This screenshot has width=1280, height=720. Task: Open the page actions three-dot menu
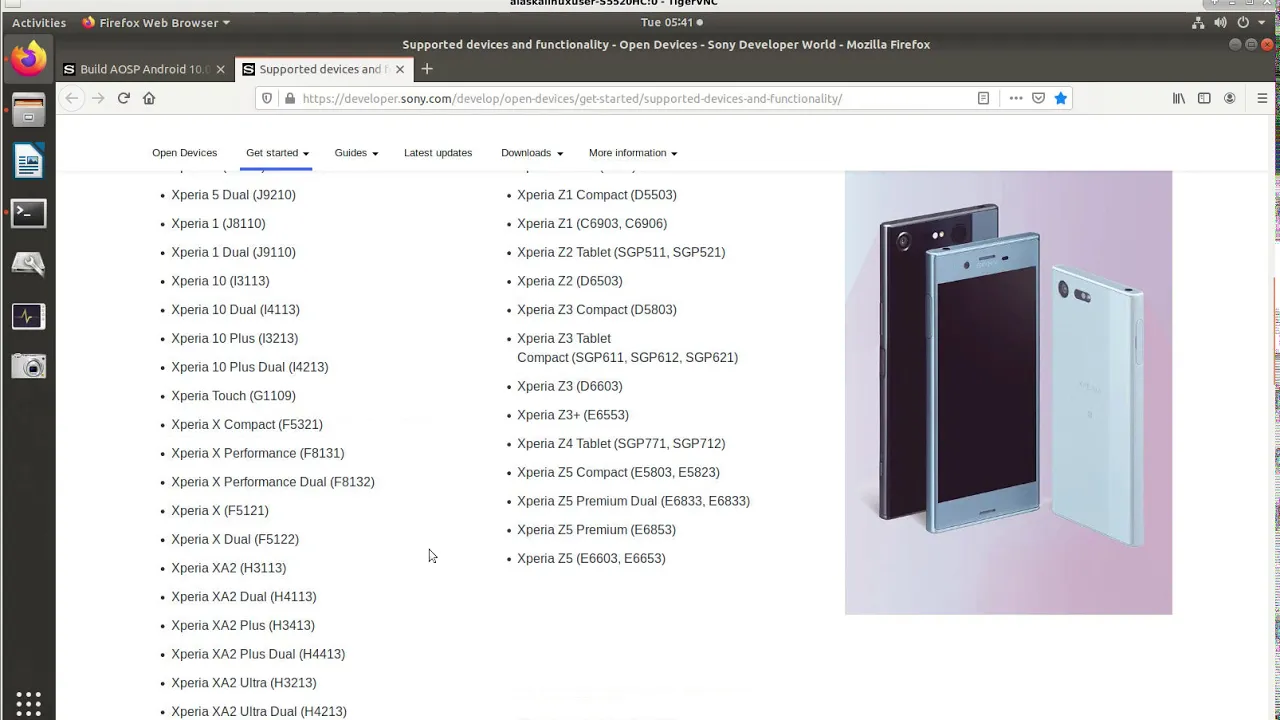coord(1016,98)
